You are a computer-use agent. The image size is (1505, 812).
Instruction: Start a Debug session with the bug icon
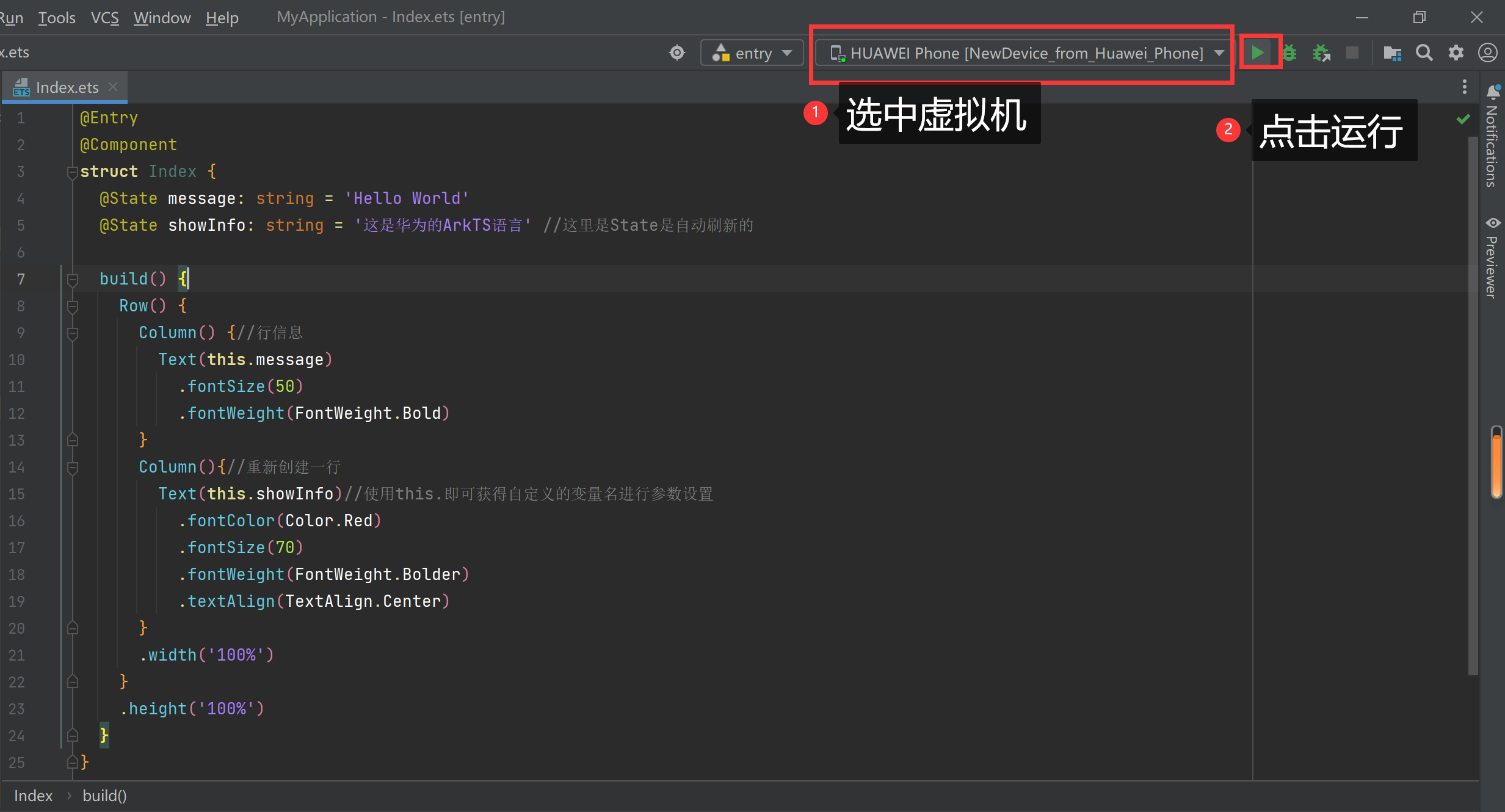click(1289, 53)
